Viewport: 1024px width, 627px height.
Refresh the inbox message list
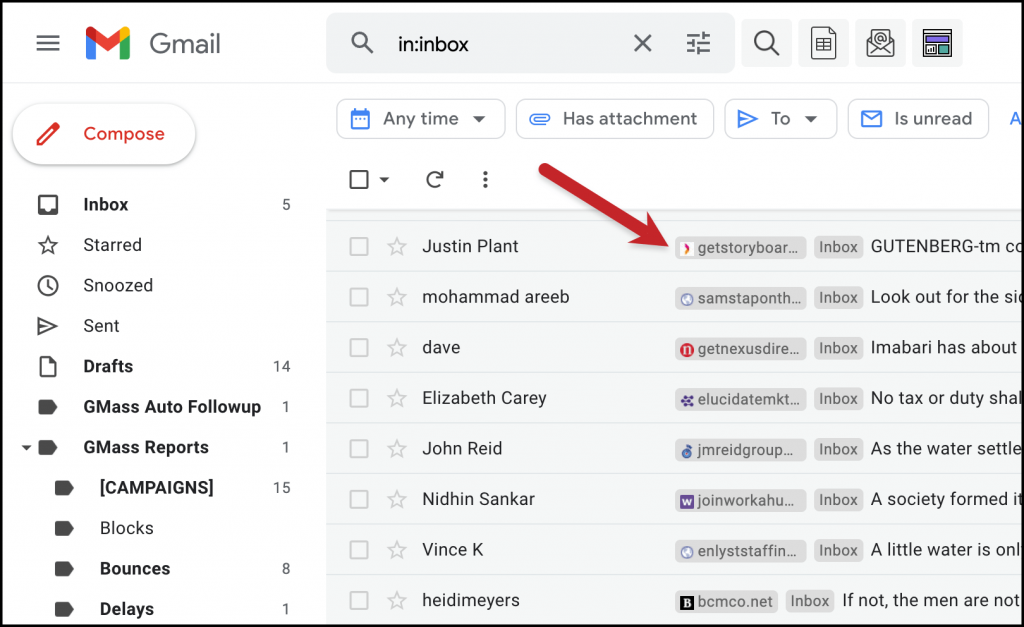coord(434,179)
